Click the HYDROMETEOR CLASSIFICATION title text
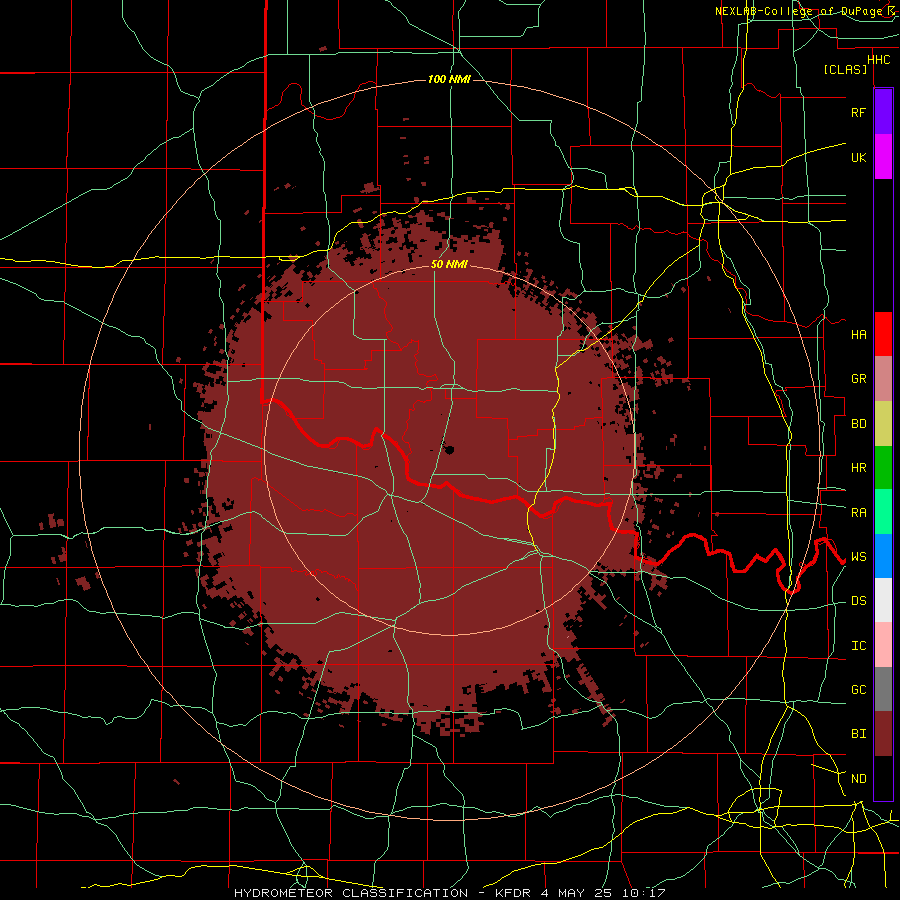 (351, 893)
